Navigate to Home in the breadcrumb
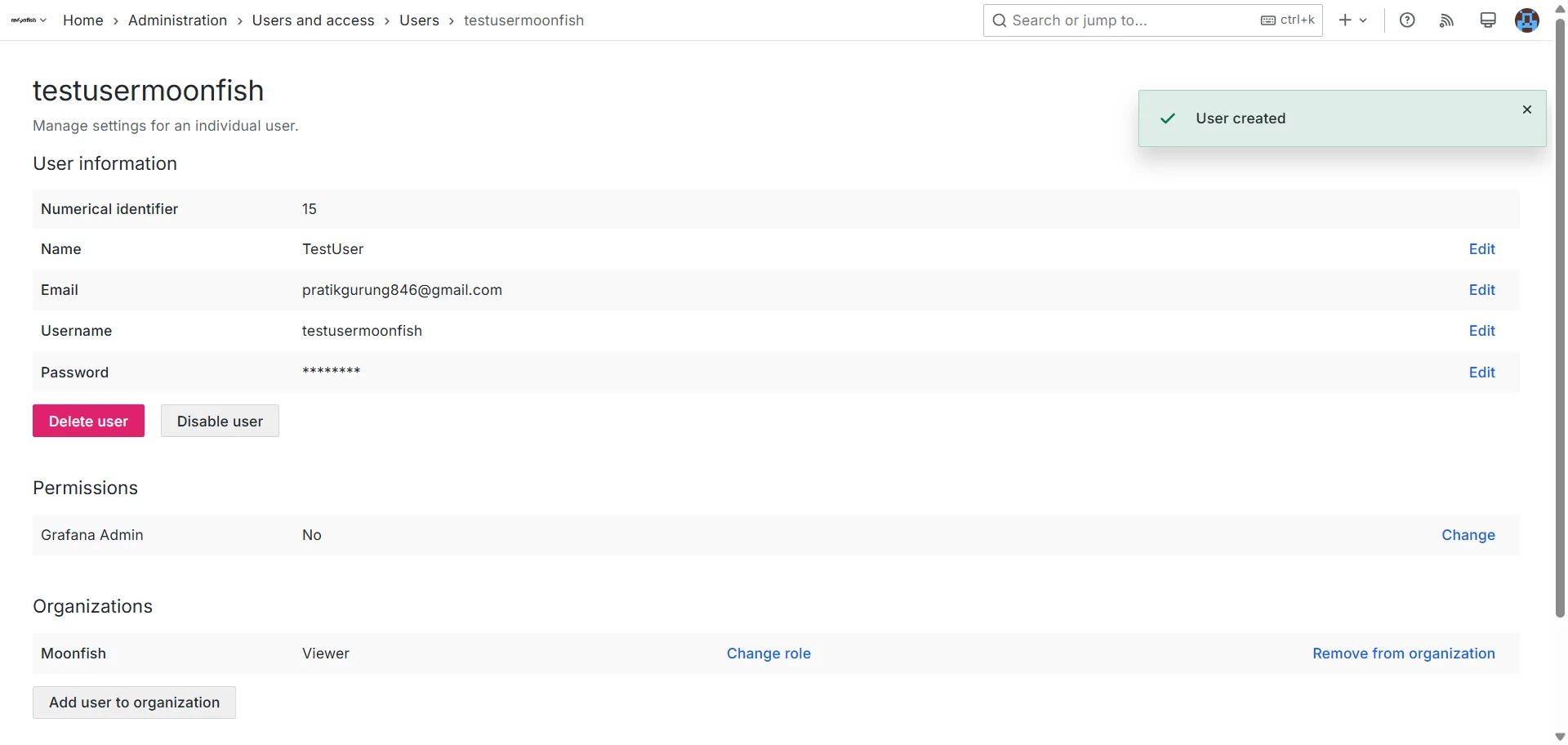This screenshot has width=1568, height=745. tap(82, 20)
